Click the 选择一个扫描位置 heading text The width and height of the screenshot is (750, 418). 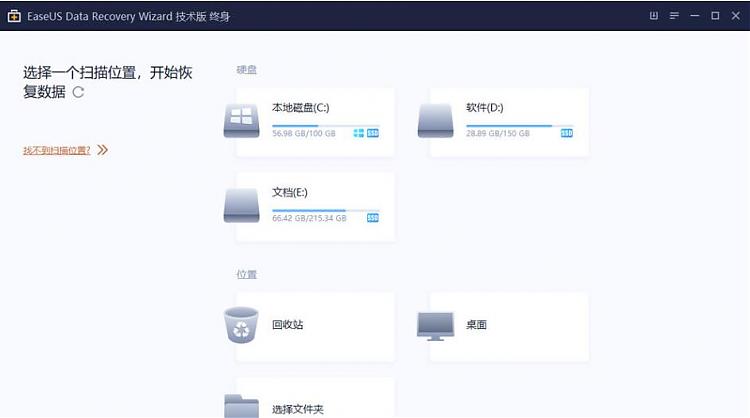pyautogui.click(x=107, y=82)
